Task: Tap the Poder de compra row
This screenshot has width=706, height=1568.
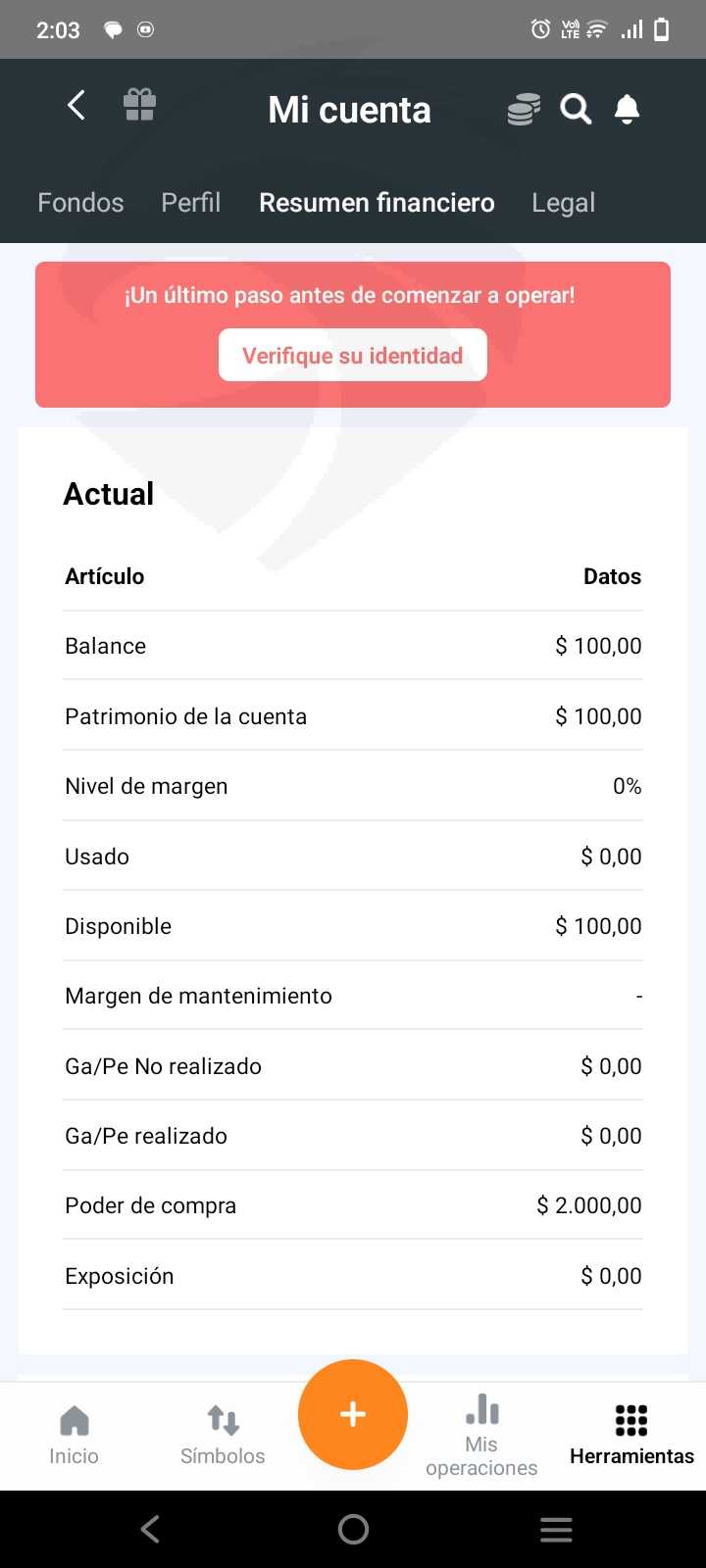Action: 353,1205
